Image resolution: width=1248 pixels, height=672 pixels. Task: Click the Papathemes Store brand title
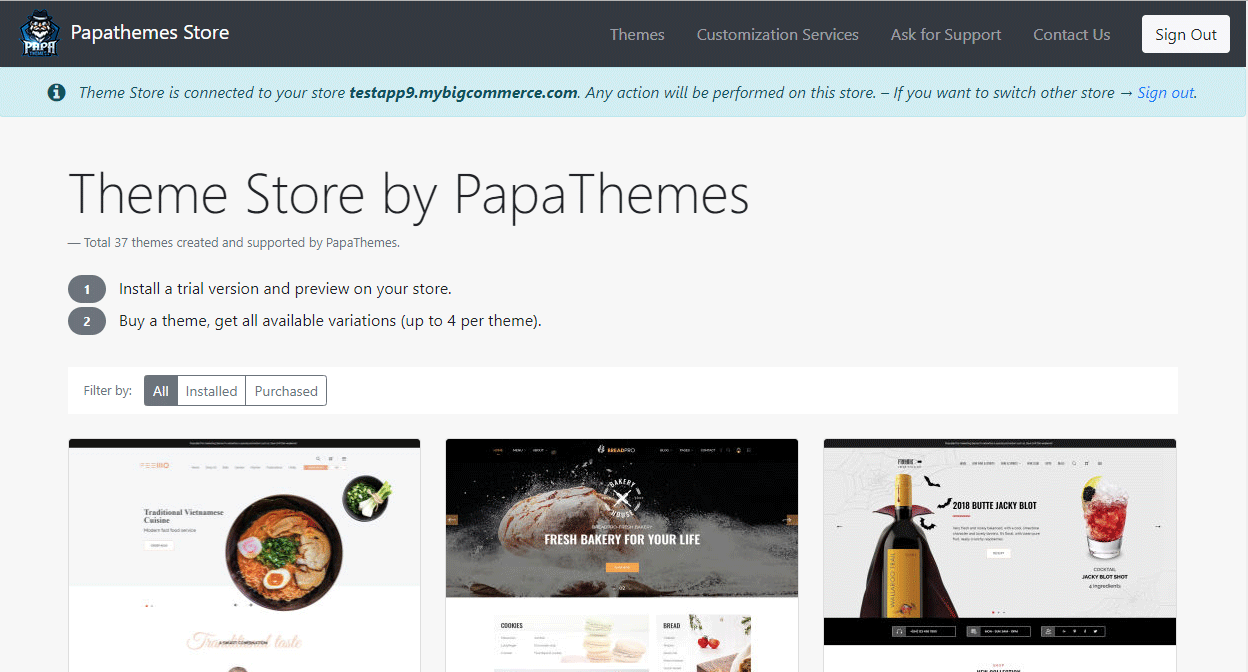point(150,32)
